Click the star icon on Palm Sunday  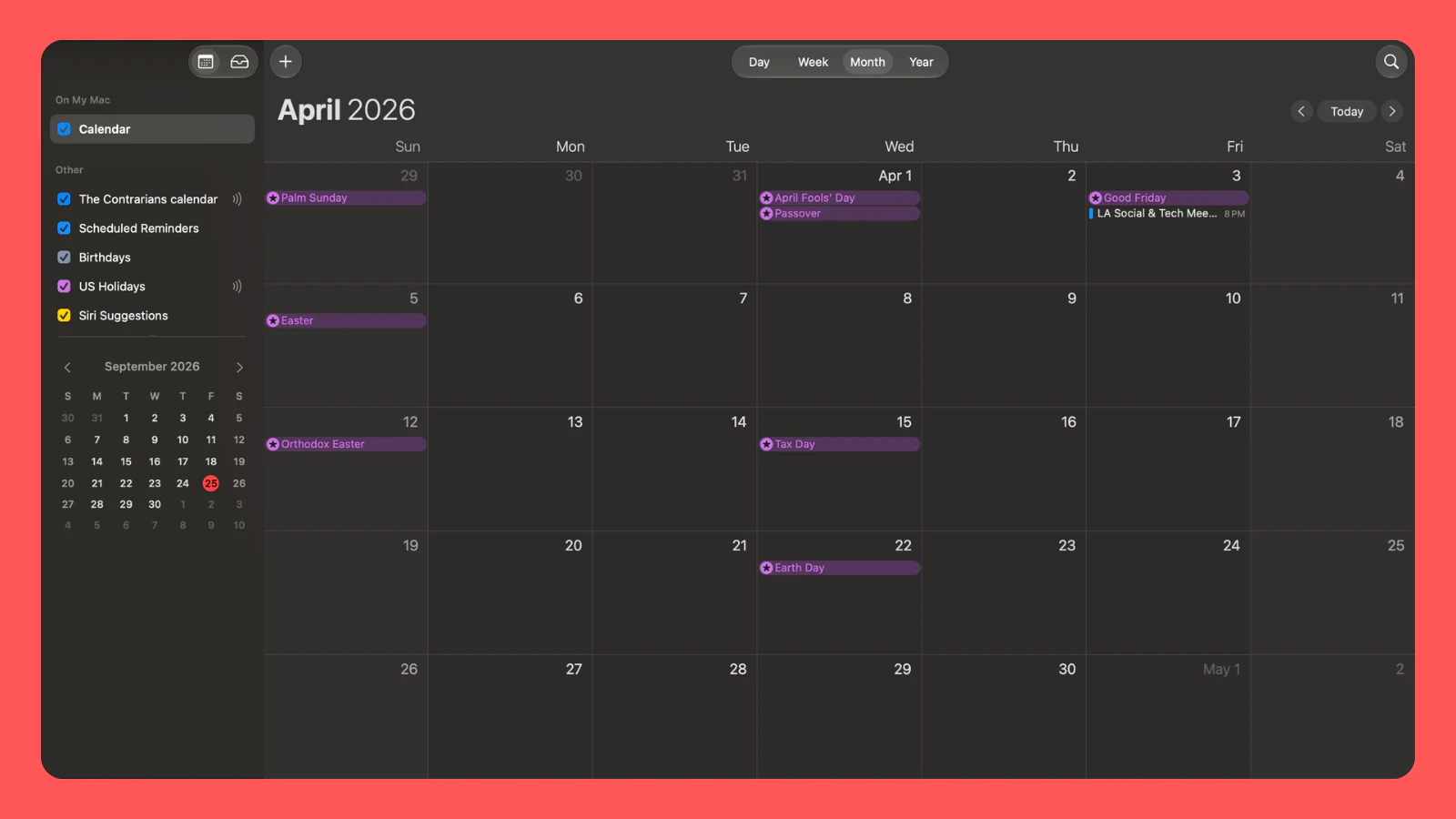pyautogui.click(x=273, y=198)
